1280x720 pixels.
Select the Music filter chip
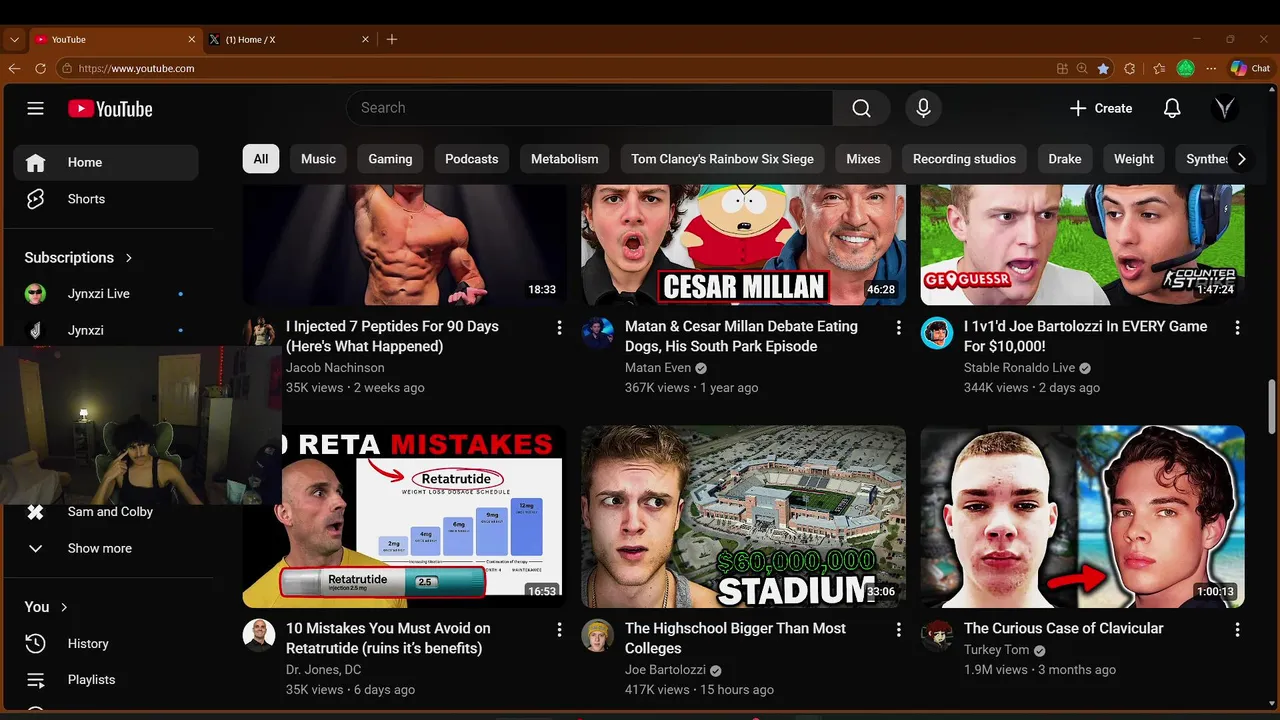coord(318,159)
